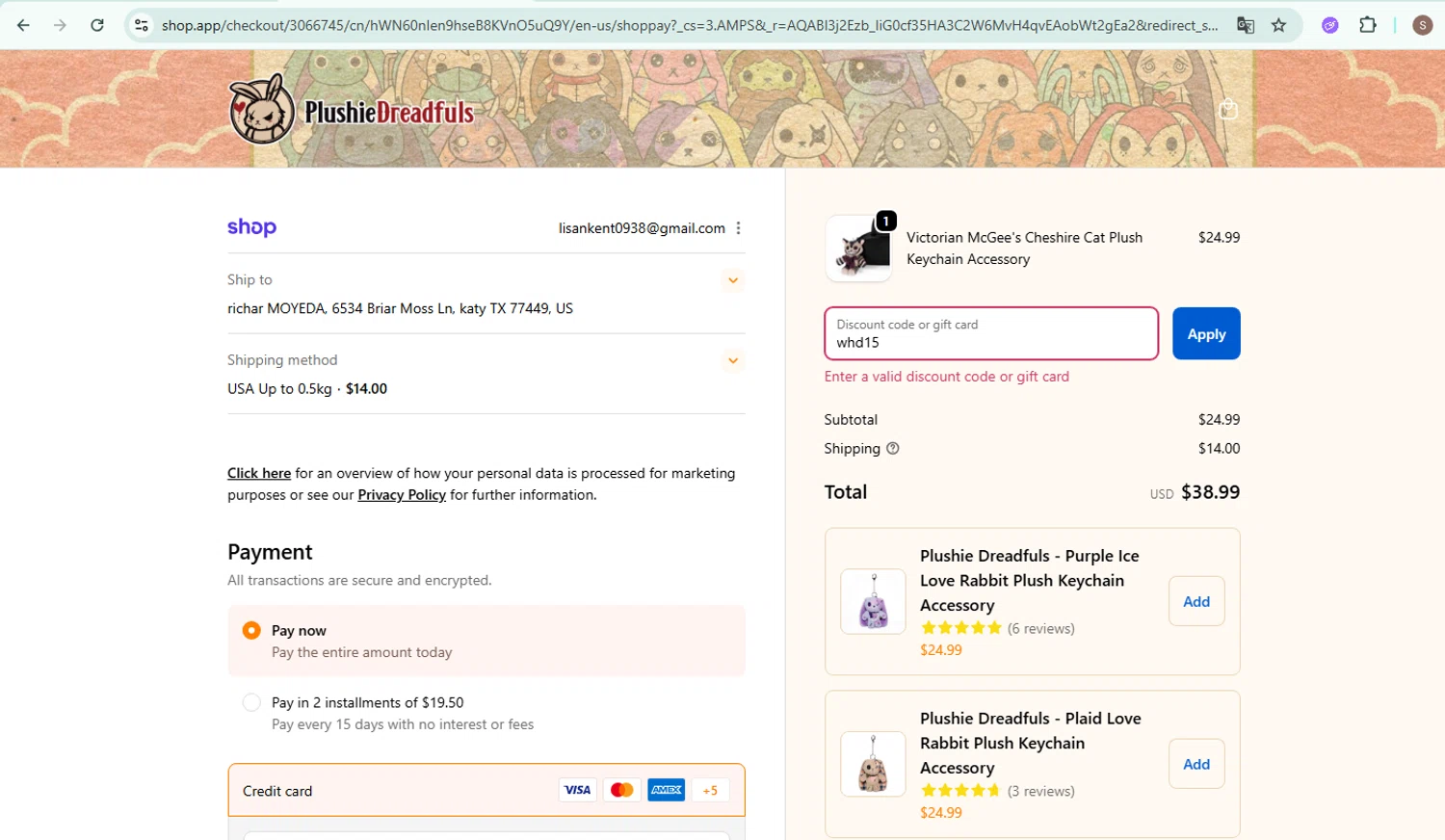Click the Victorian McGee's Cheshire Cat title
This screenshot has height=840, width=1445.
[1024, 249]
